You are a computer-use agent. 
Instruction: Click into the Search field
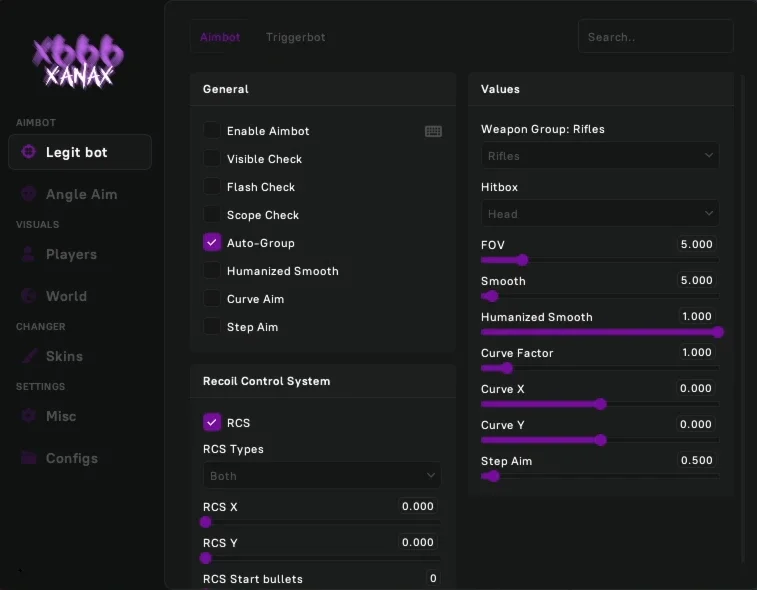[656, 37]
